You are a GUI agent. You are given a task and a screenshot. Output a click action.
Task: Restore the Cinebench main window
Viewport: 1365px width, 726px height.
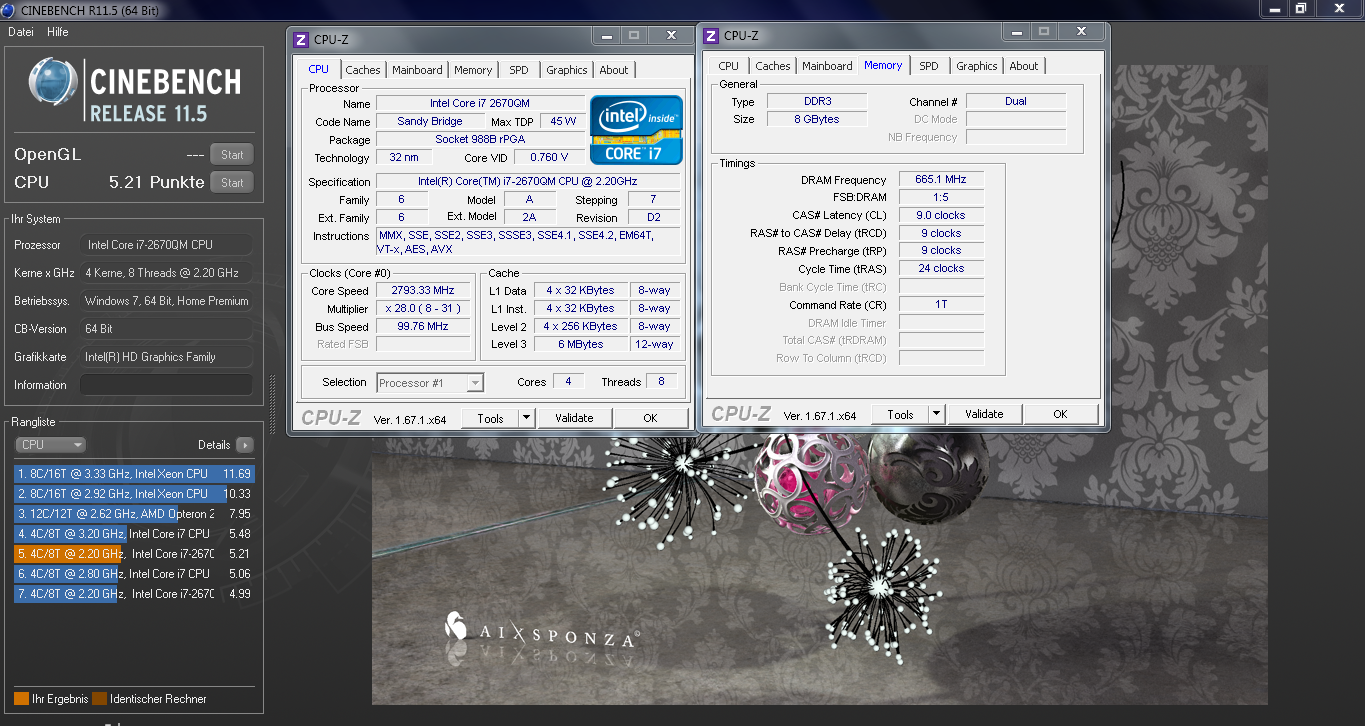pos(1301,7)
